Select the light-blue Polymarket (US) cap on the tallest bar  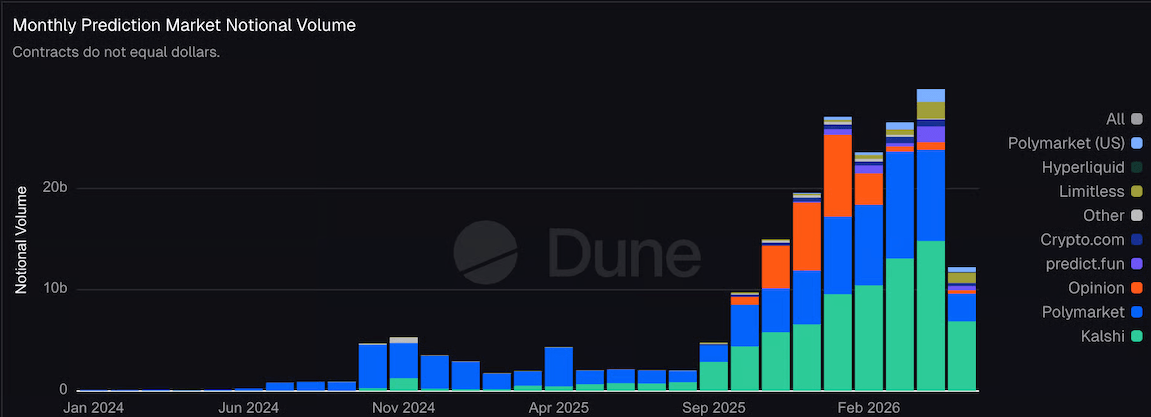(x=931, y=95)
